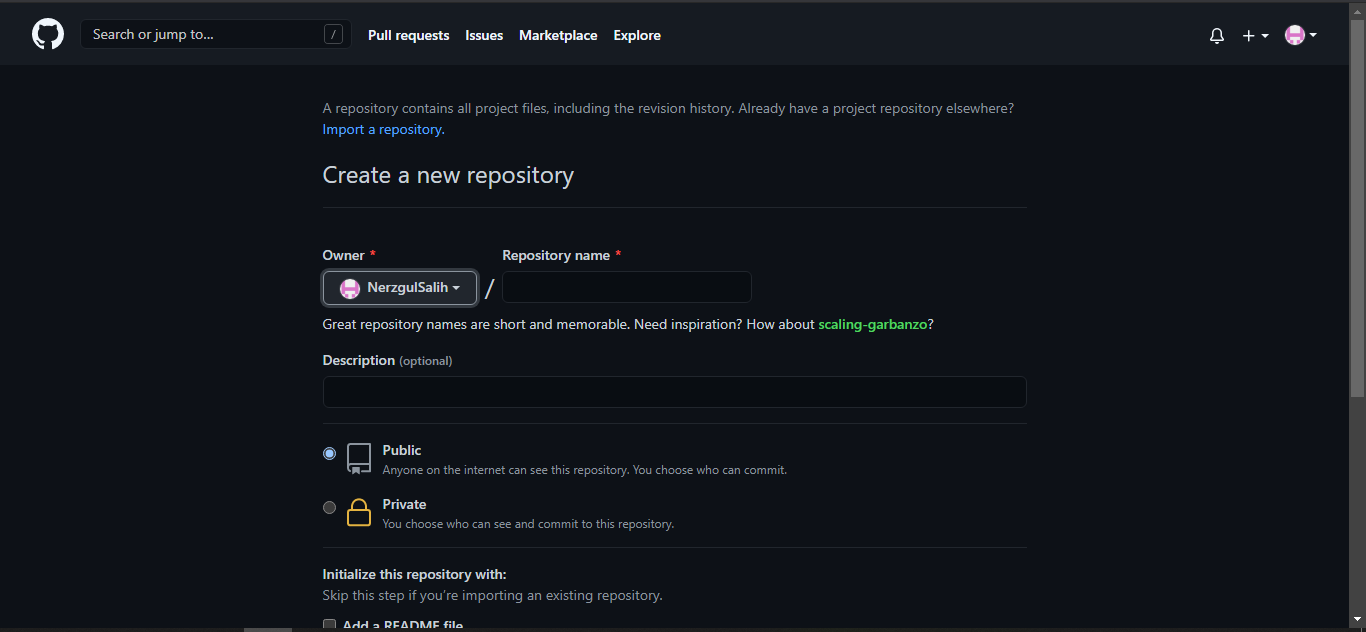This screenshot has width=1366, height=632.
Task: Follow the Import a repository link
Action: point(383,129)
